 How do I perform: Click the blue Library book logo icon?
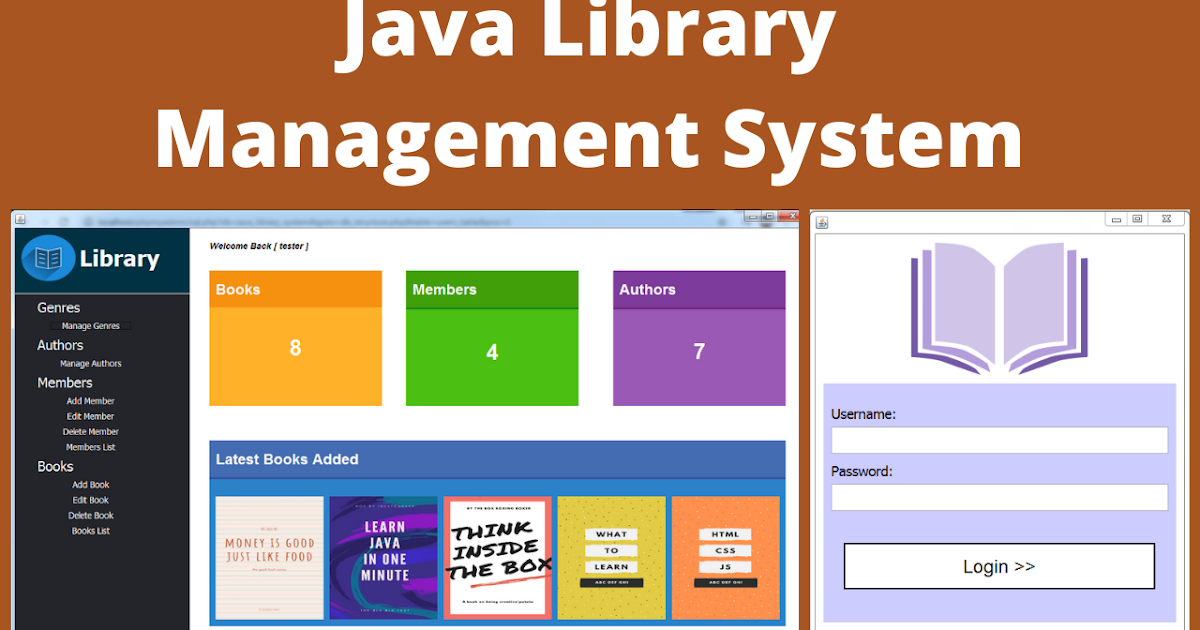[48, 258]
